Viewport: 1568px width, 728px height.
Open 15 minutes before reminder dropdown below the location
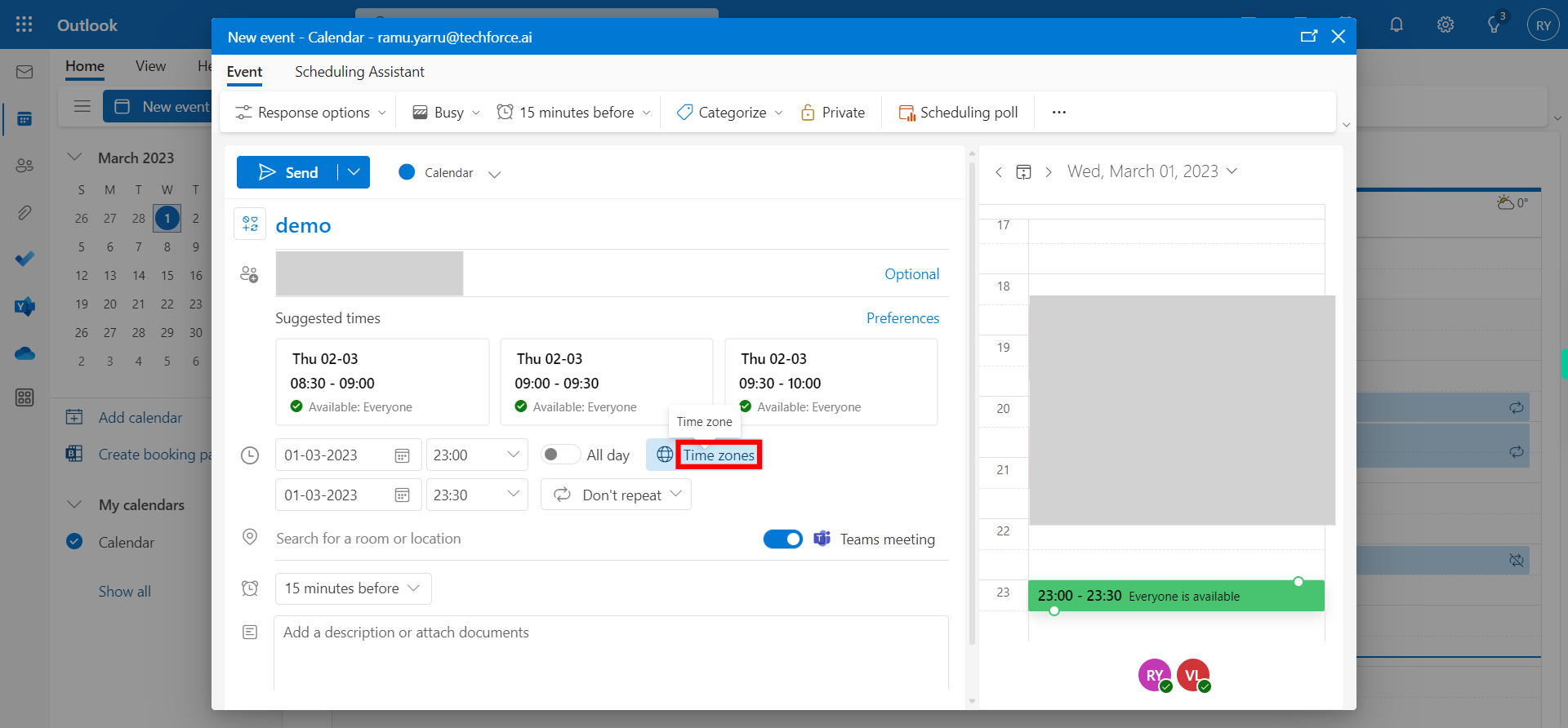click(x=353, y=588)
